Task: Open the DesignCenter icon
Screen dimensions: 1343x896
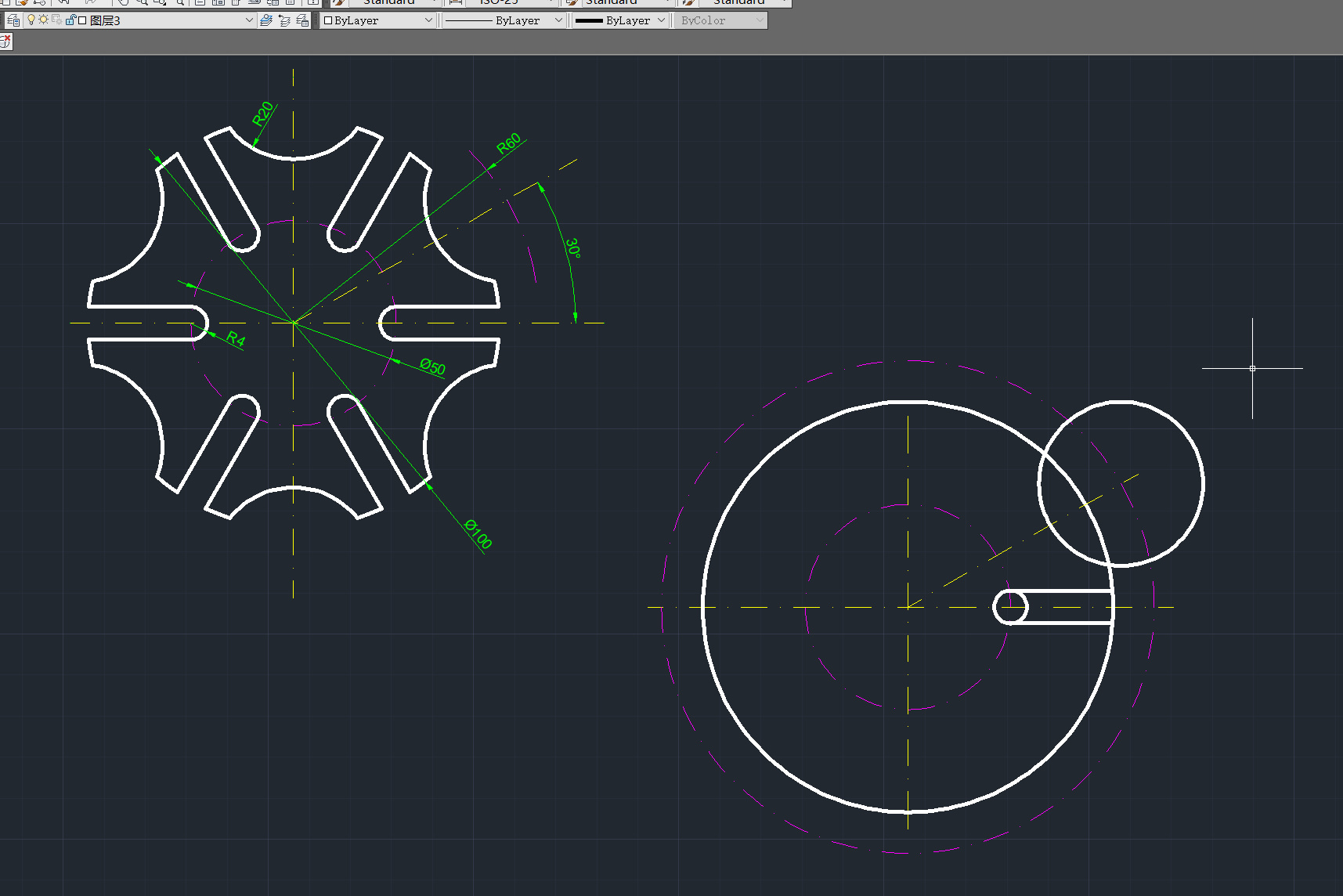Action: 235,3
